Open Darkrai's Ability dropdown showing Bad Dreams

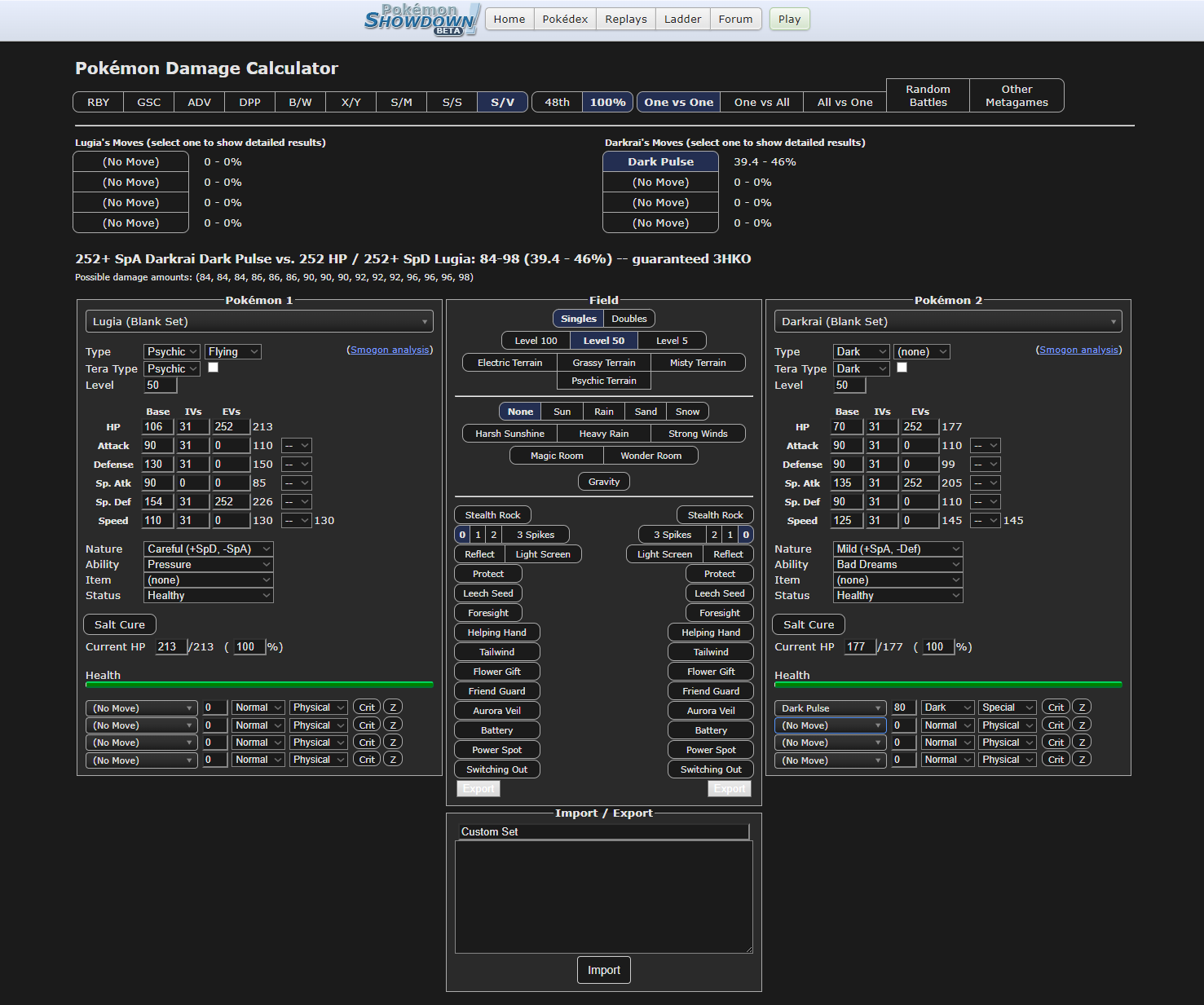tap(897, 565)
